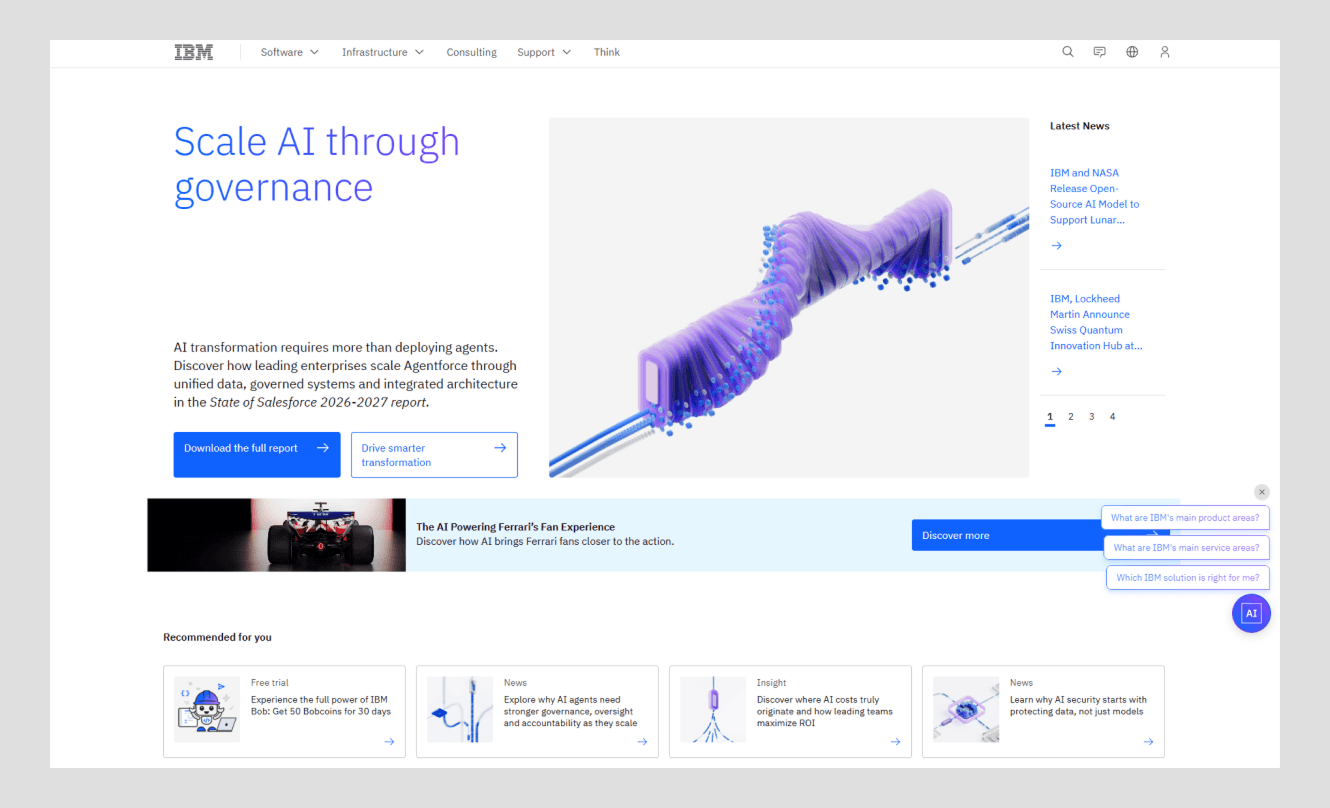Click the Discover more button

1006,535
